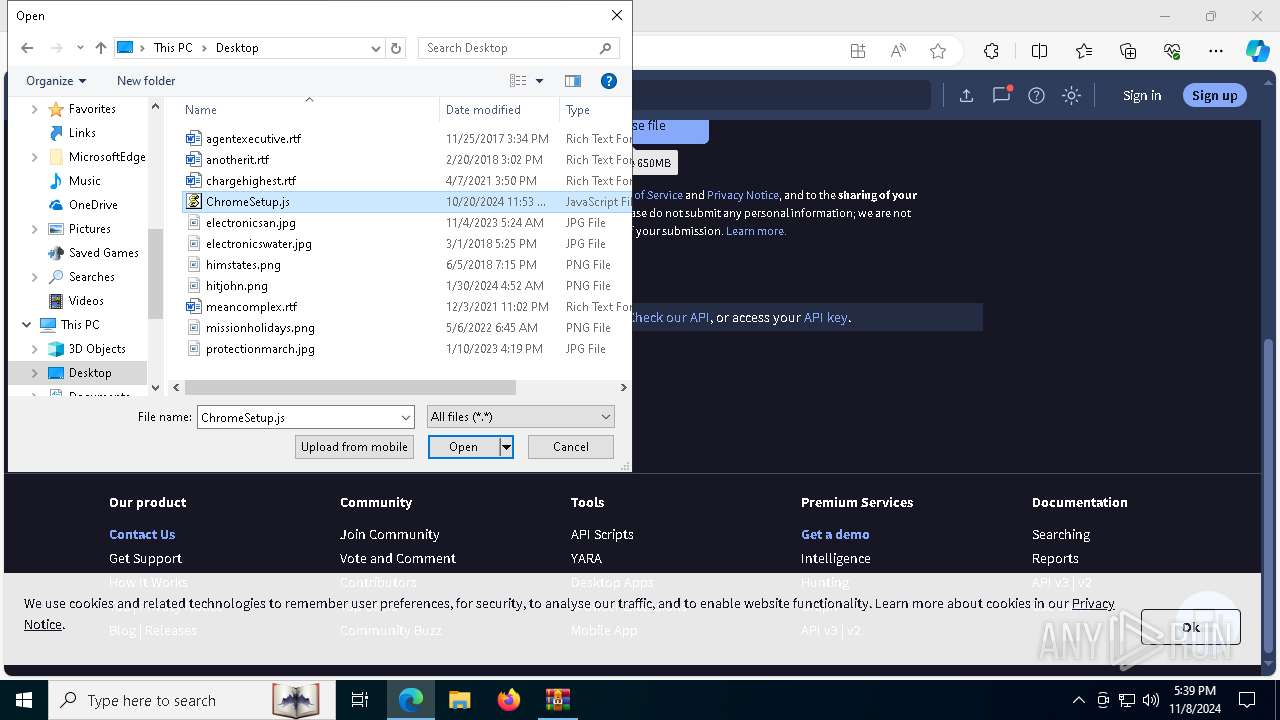Select file chargehighest.rtf
The height and width of the screenshot is (720, 1280).
click(x=250, y=181)
